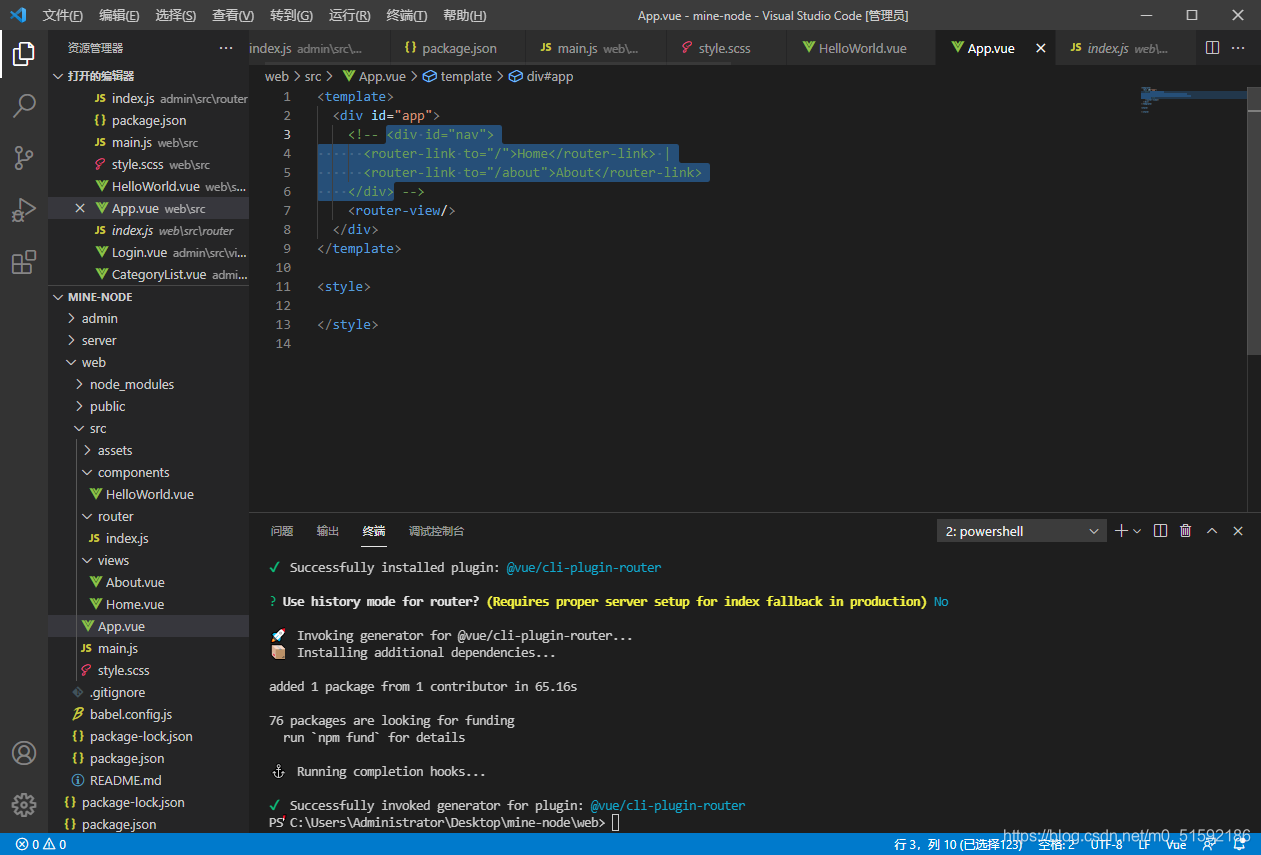This screenshot has width=1261, height=855.
Task: Click the Manage gear icon
Action: pyautogui.click(x=24, y=804)
